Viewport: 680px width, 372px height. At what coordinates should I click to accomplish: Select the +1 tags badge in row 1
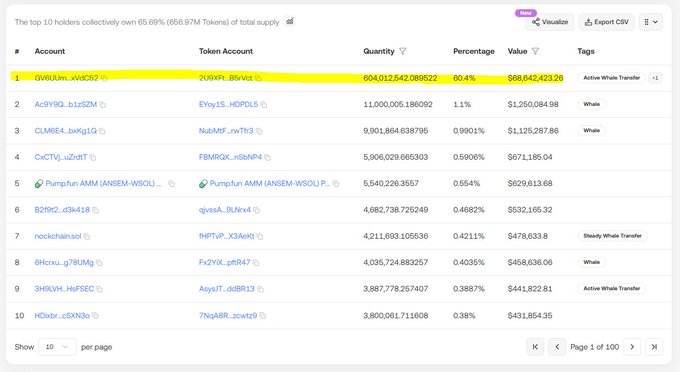tap(655, 78)
